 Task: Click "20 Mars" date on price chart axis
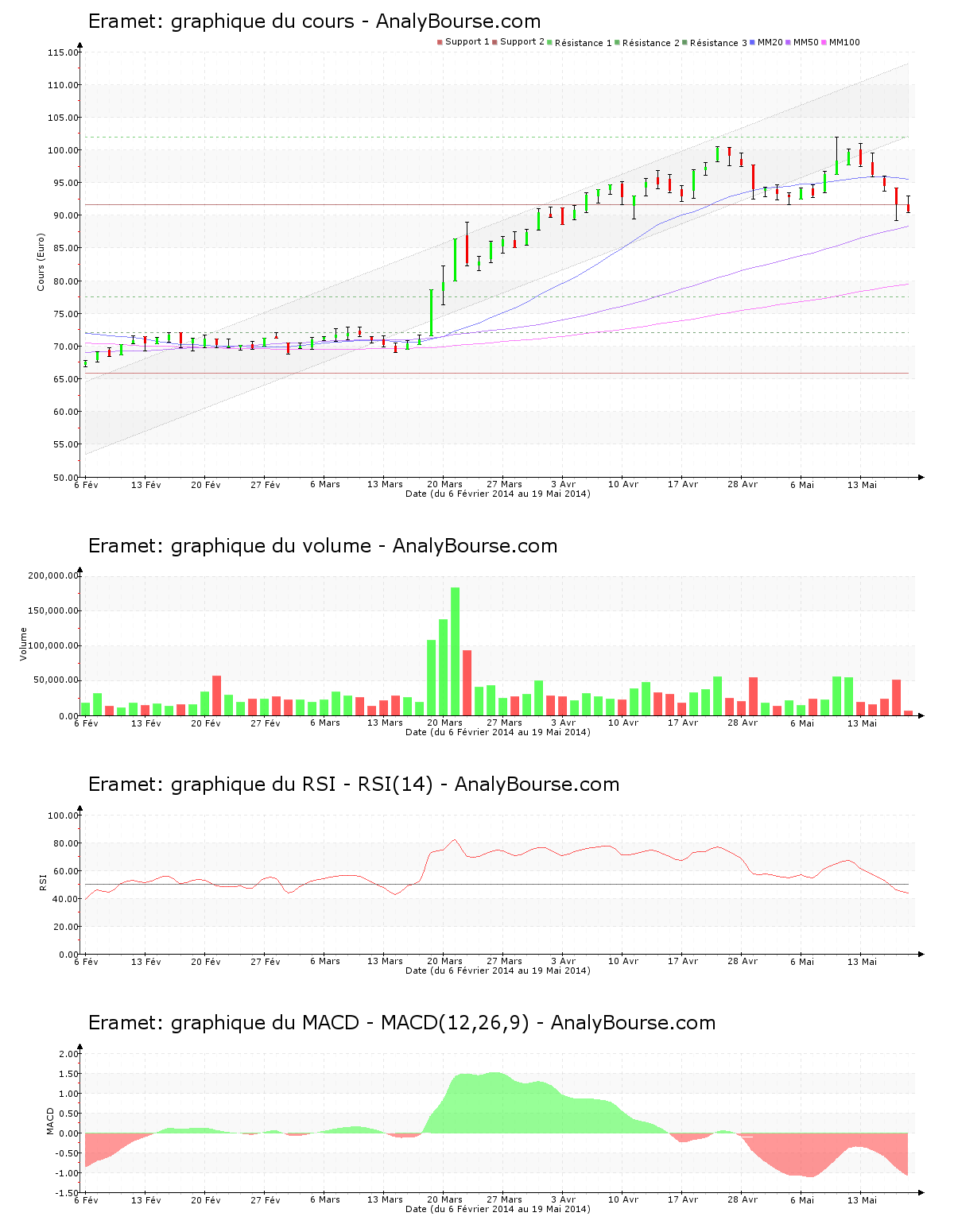444,485
